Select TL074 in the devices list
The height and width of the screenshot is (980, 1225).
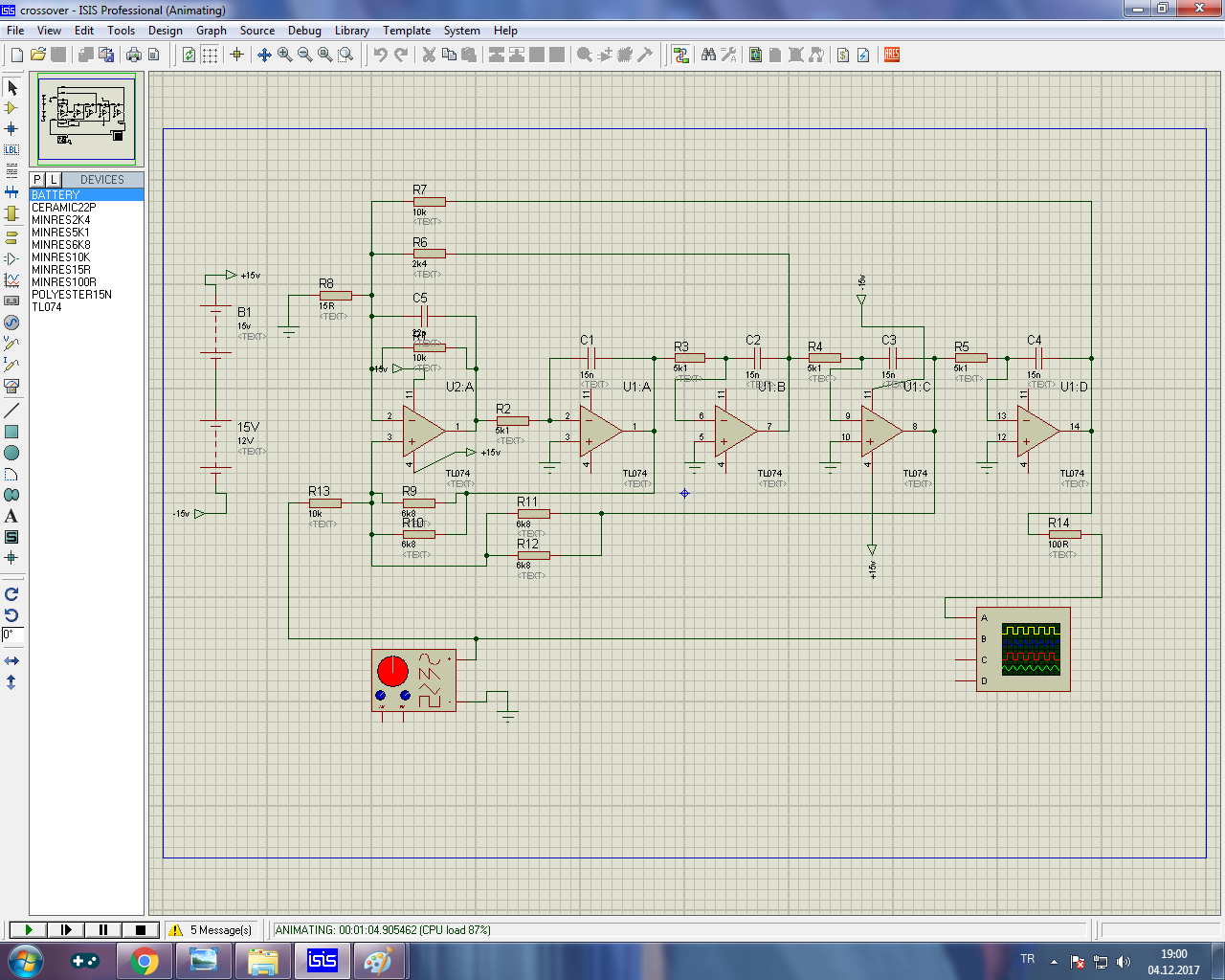pos(47,307)
